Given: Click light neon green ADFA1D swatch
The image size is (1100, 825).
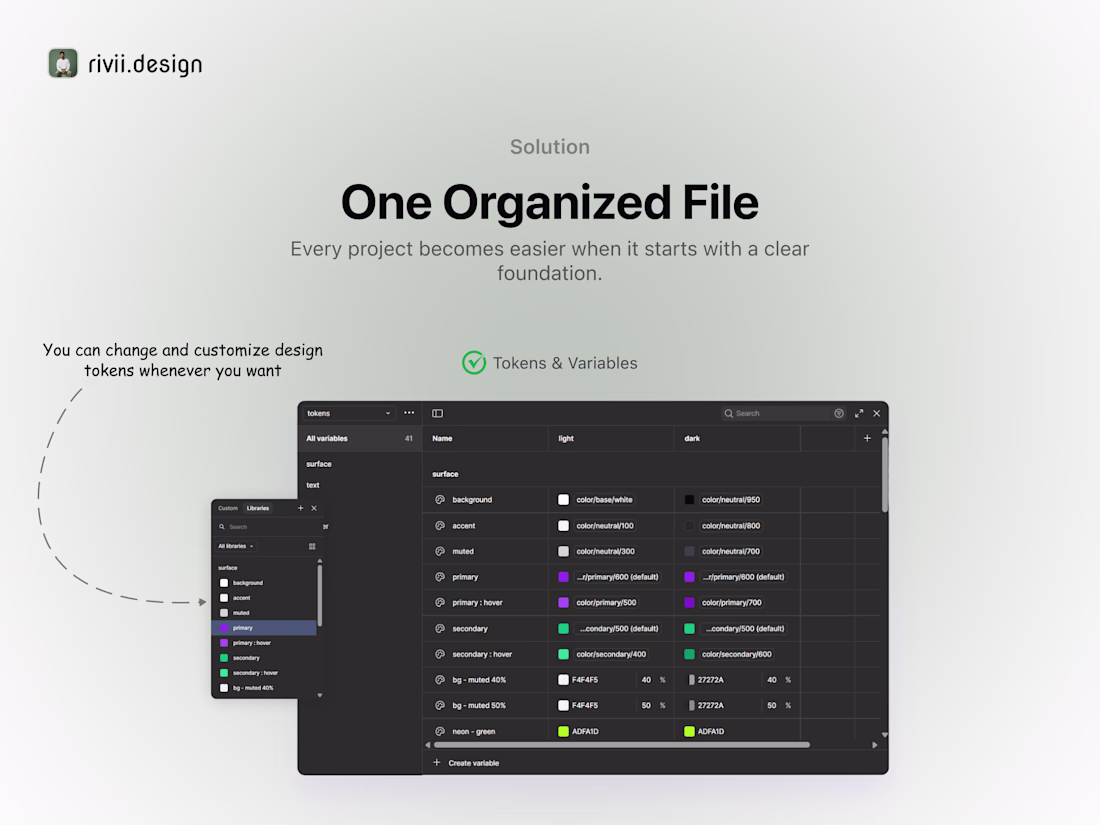Looking at the screenshot, I should [563, 731].
